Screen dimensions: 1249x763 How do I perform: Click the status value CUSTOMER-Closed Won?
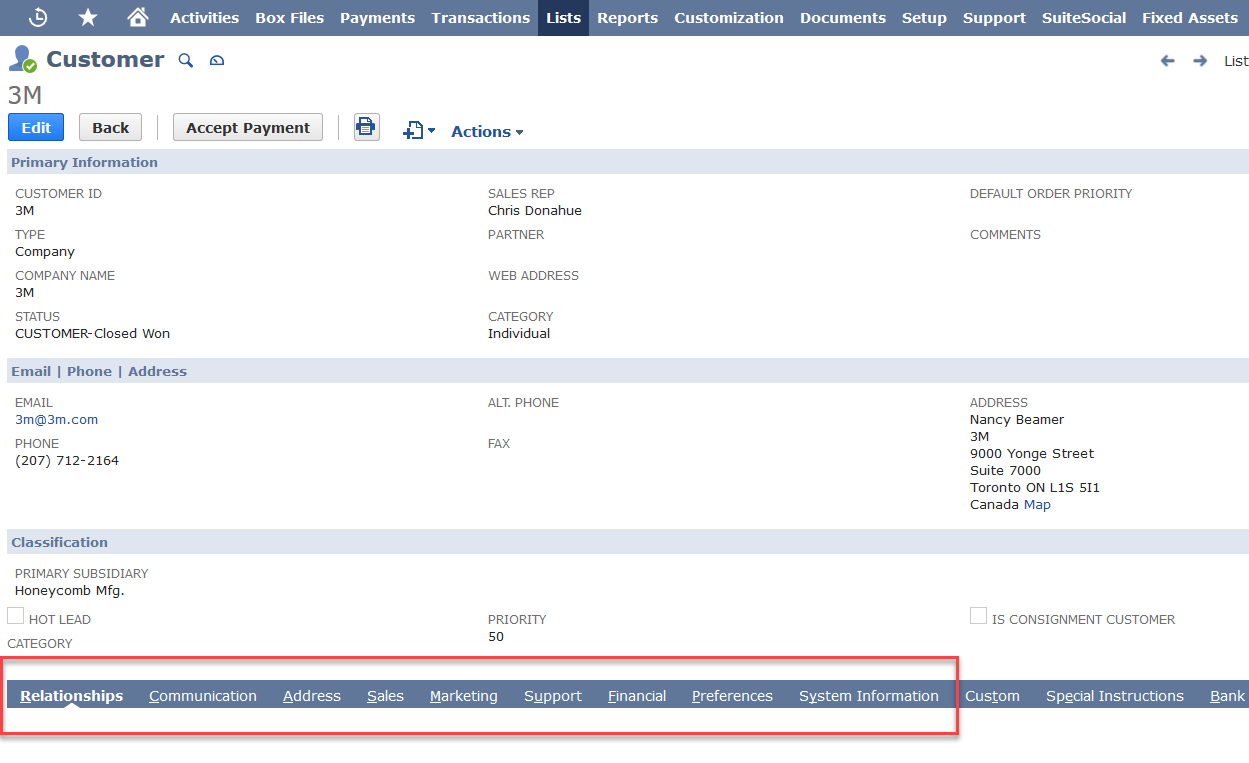click(x=92, y=334)
